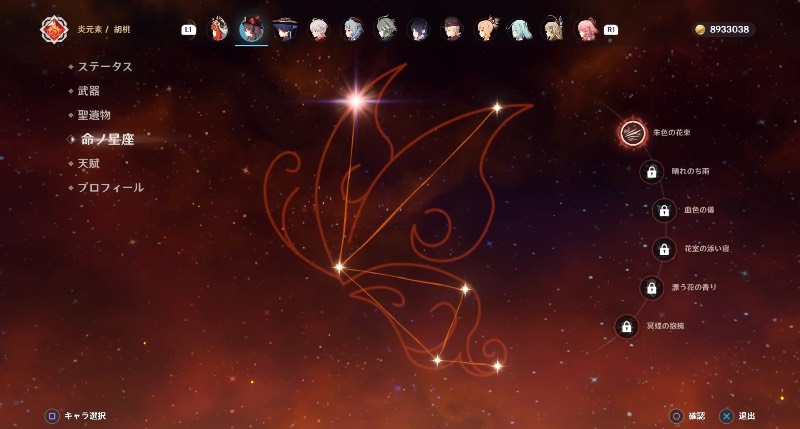Select the red-haired character with fox mask portrait
The image size is (800, 429).
pyautogui.click(x=218, y=29)
